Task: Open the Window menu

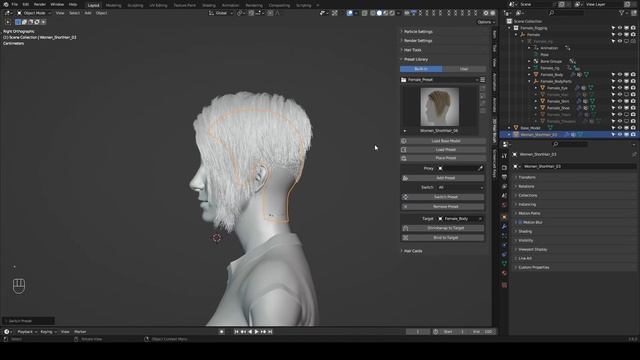Action: coord(57,4)
